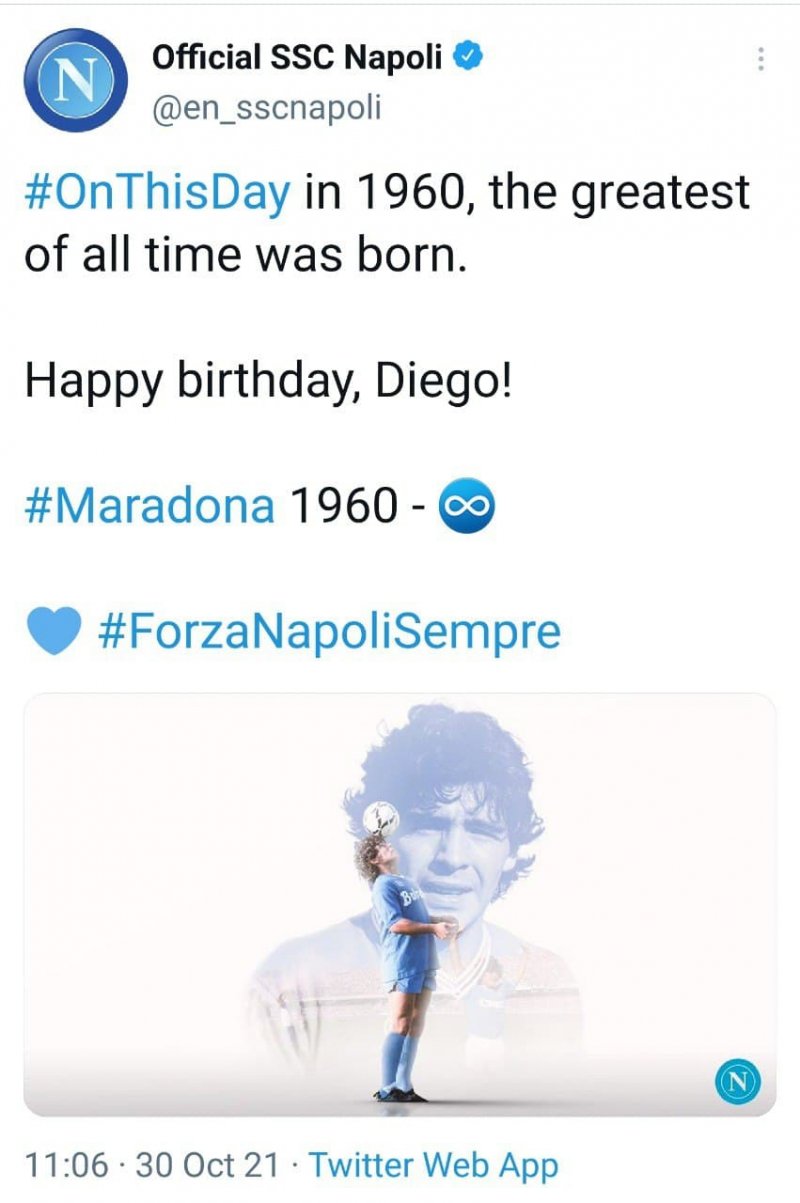Click the "Happy birthday, Diego!" text
The width and height of the screenshot is (800, 1203).
(x=268, y=381)
